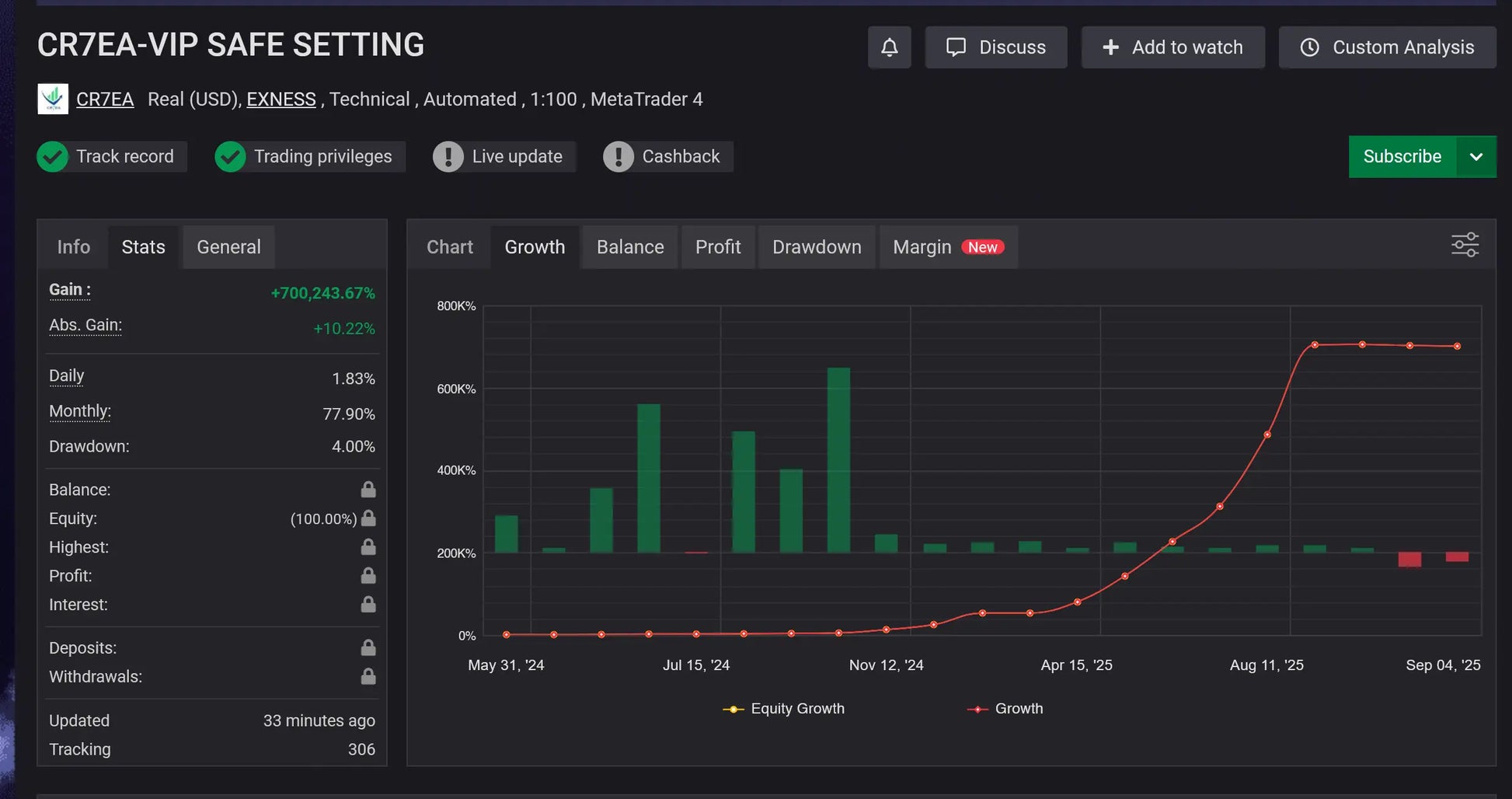
Task: Toggle Equity Growth legend series
Action: (x=783, y=709)
